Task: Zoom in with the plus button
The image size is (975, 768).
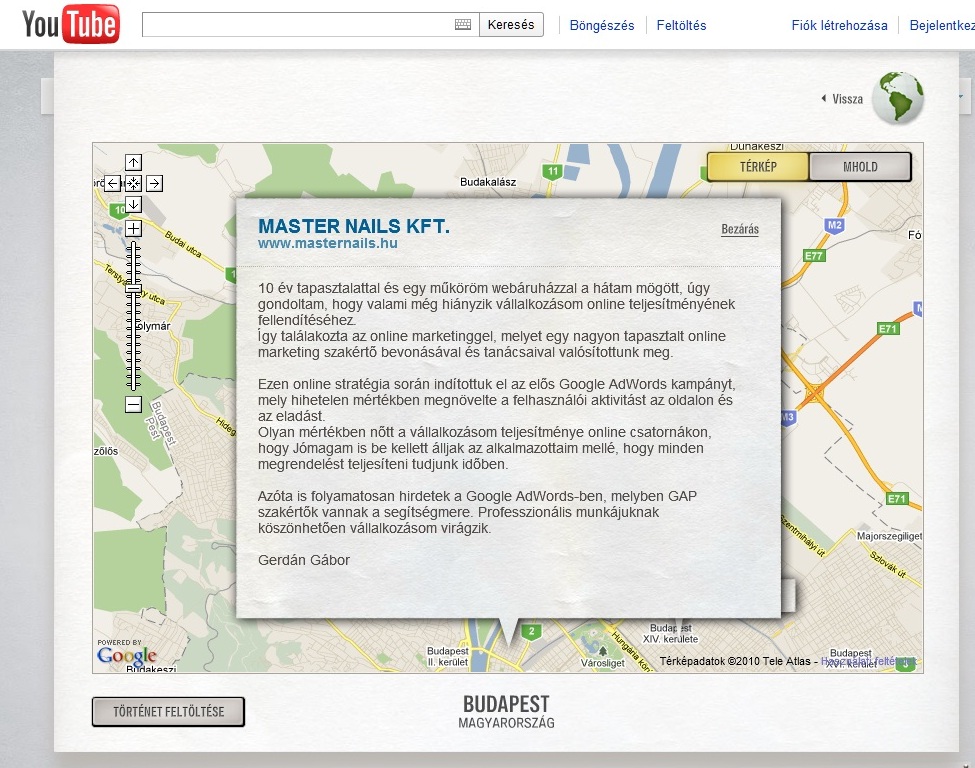Action: (133, 229)
